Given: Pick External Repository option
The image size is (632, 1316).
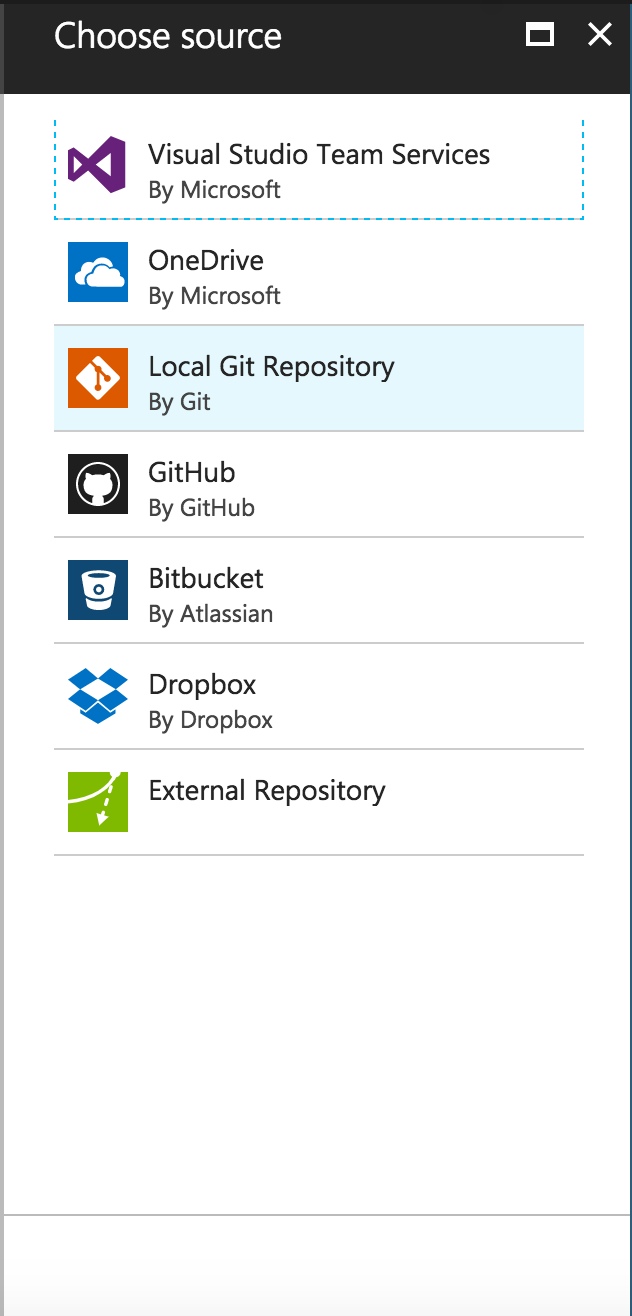Looking at the screenshot, I should click(318, 802).
